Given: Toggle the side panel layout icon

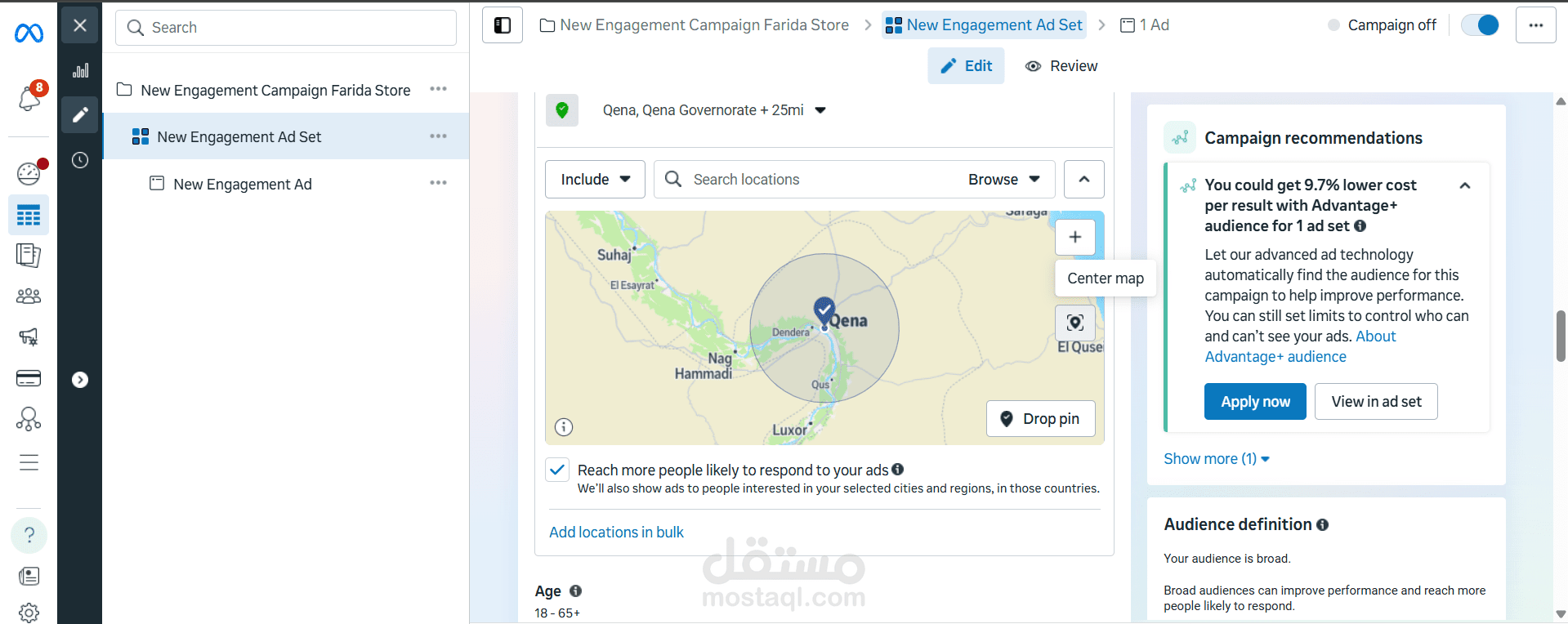Looking at the screenshot, I should click(x=503, y=25).
